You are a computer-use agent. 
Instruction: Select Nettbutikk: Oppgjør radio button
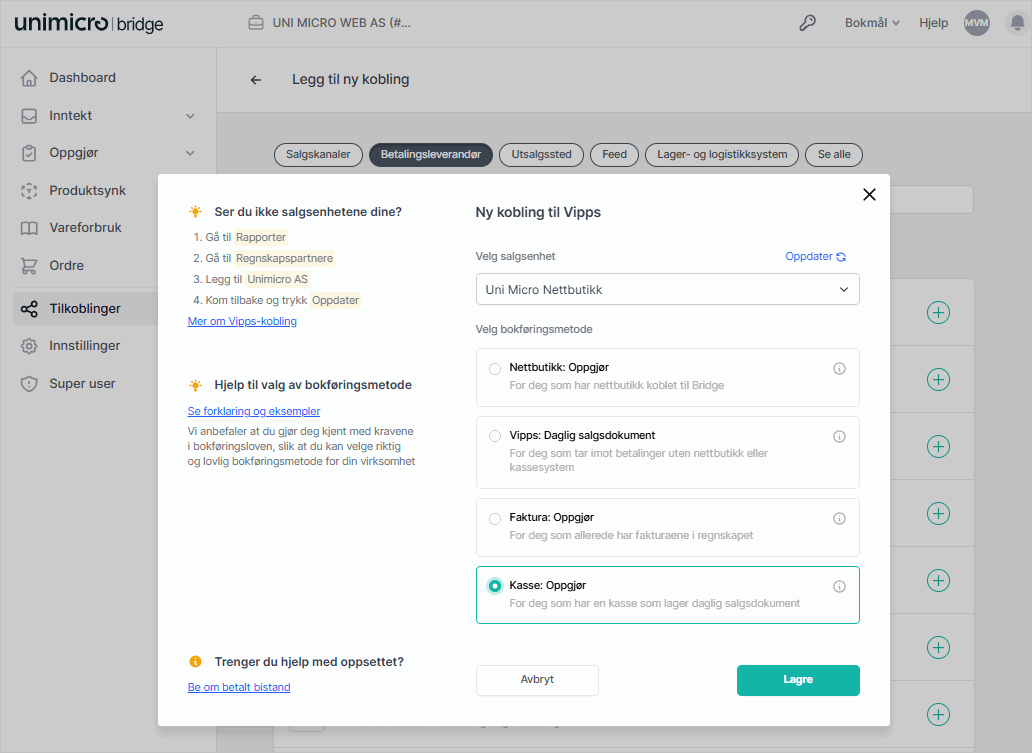[x=495, y=369]
